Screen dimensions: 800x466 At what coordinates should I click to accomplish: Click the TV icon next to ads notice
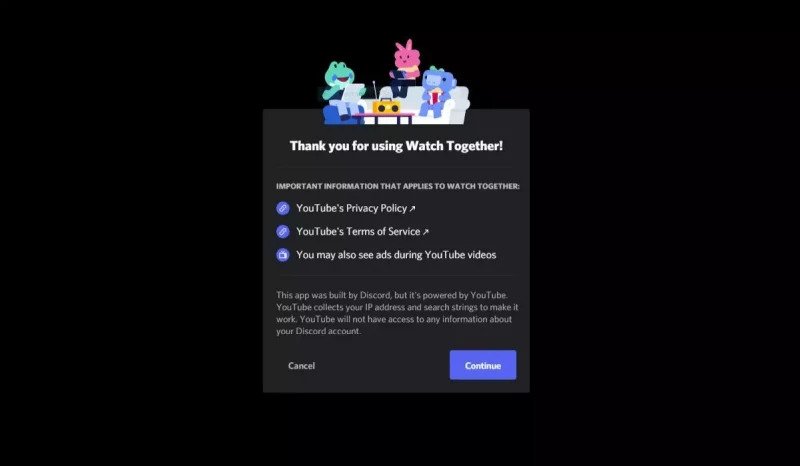pyautogui.click(x=283, y=255)
